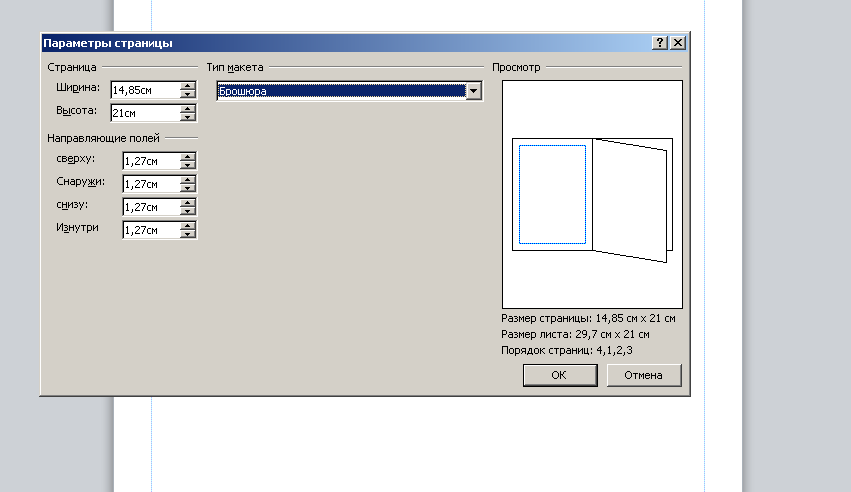Click the Порядок страниц text line
The image size is (851, 492).
(567, 350)
